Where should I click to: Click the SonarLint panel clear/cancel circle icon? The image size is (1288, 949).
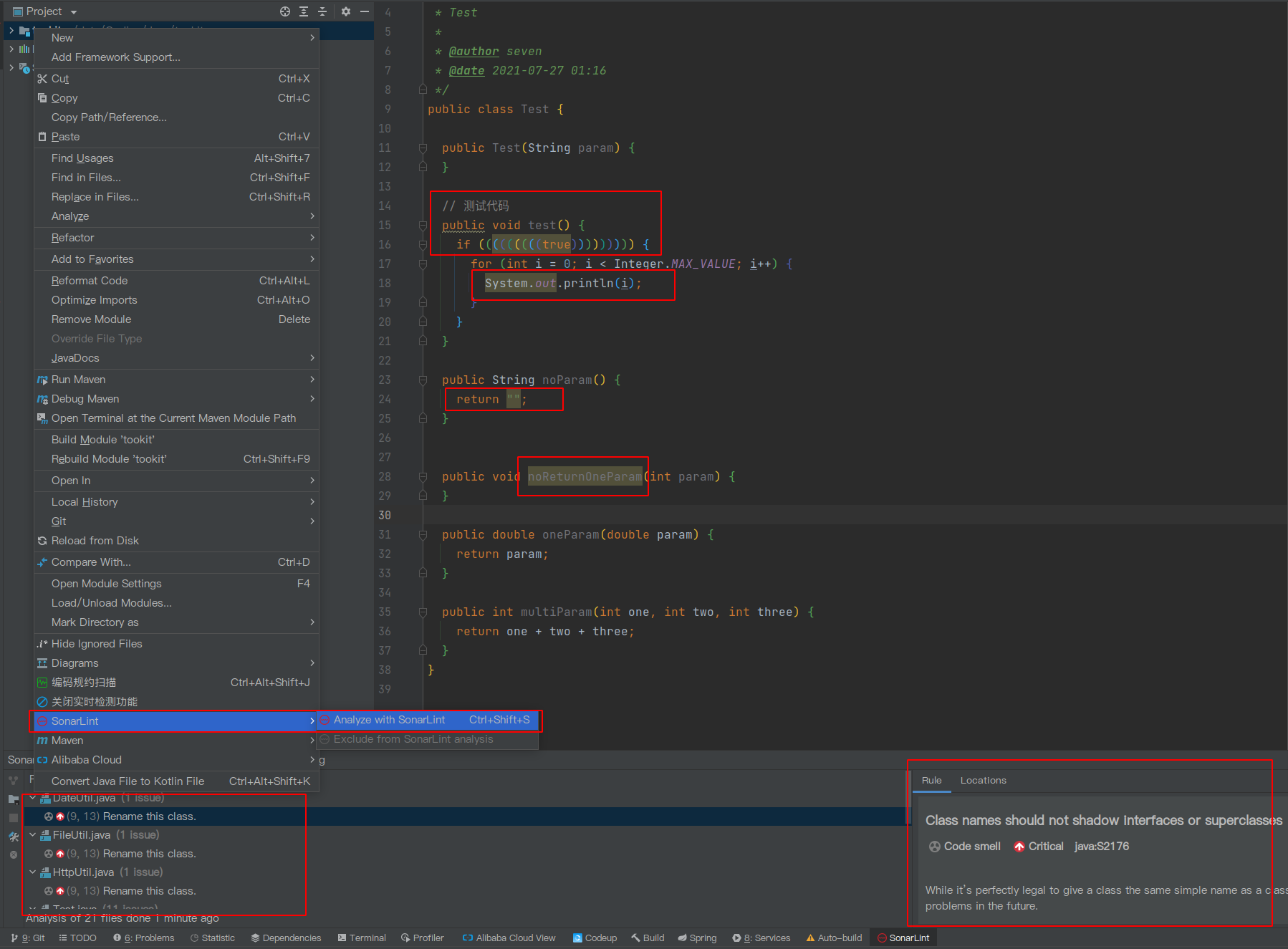tap(14, 854)
